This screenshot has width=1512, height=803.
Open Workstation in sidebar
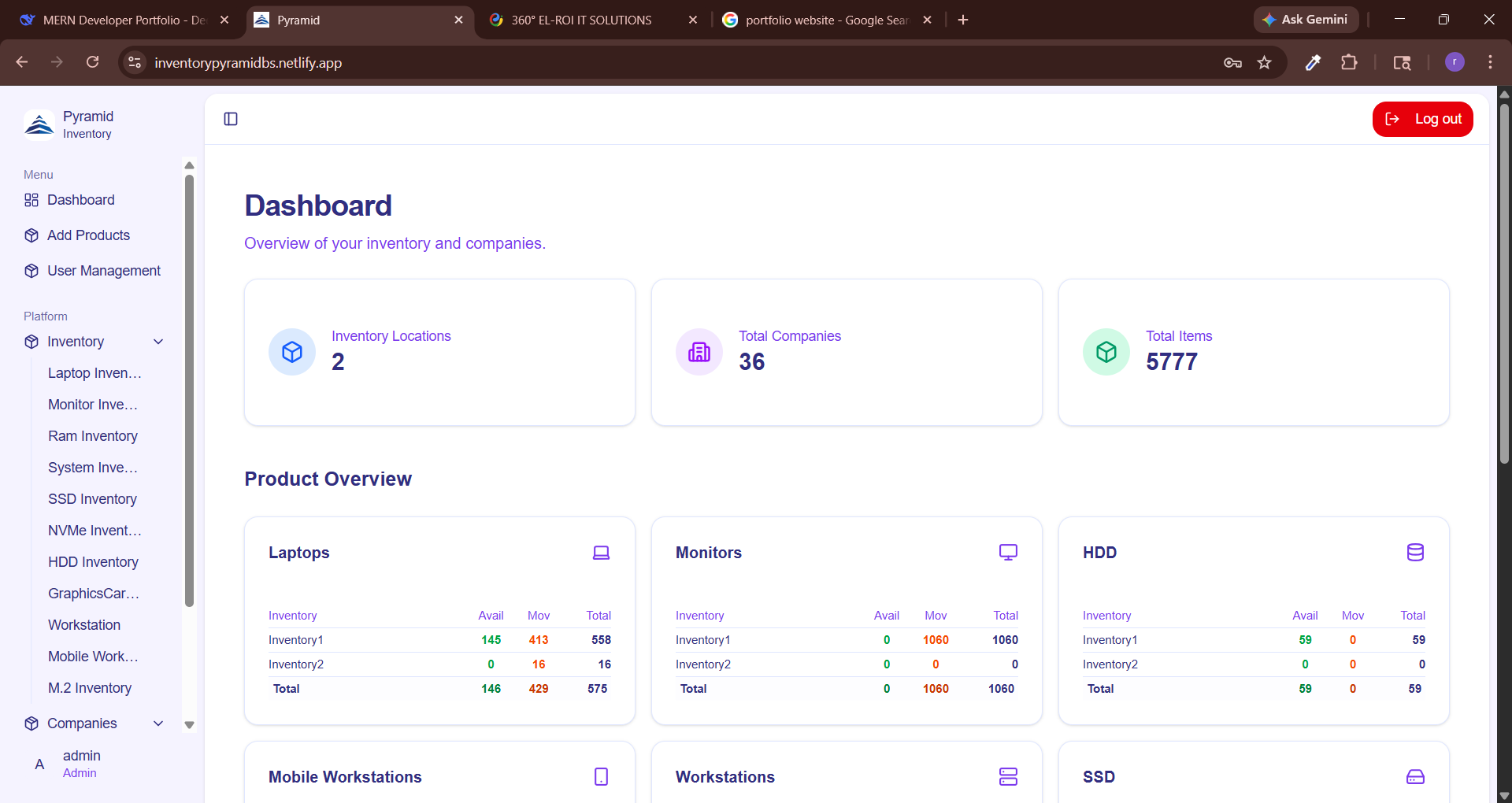pyautogui.click(x=84, y=625)
